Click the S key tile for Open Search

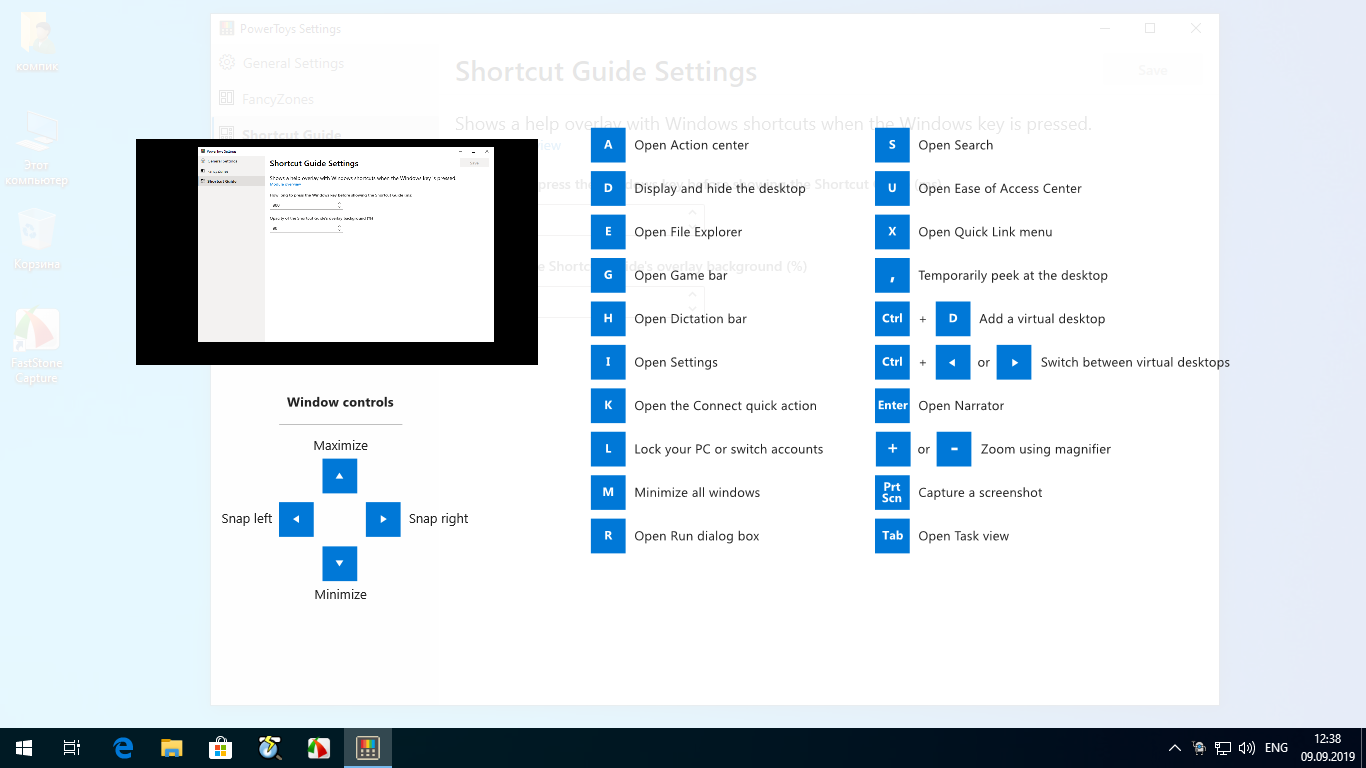(892, 145)
